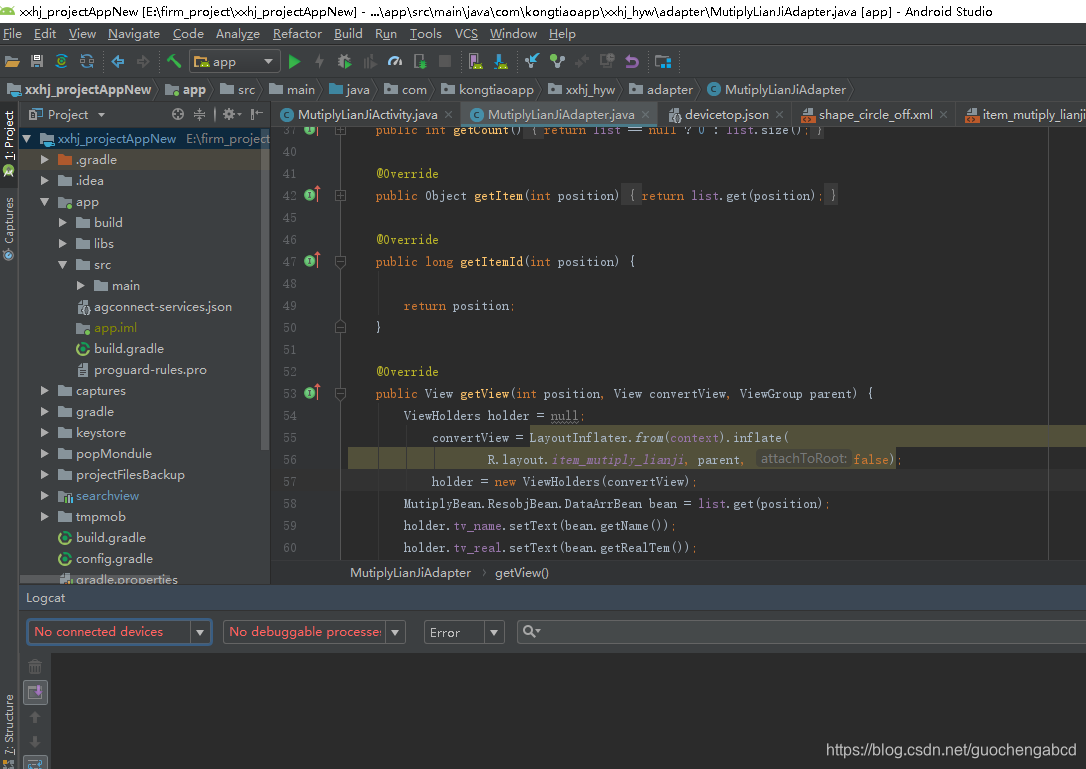The width and height of the screenshot is (1086, 769).
Task: Collapse the app module folder
Action: tap(44, 202)
